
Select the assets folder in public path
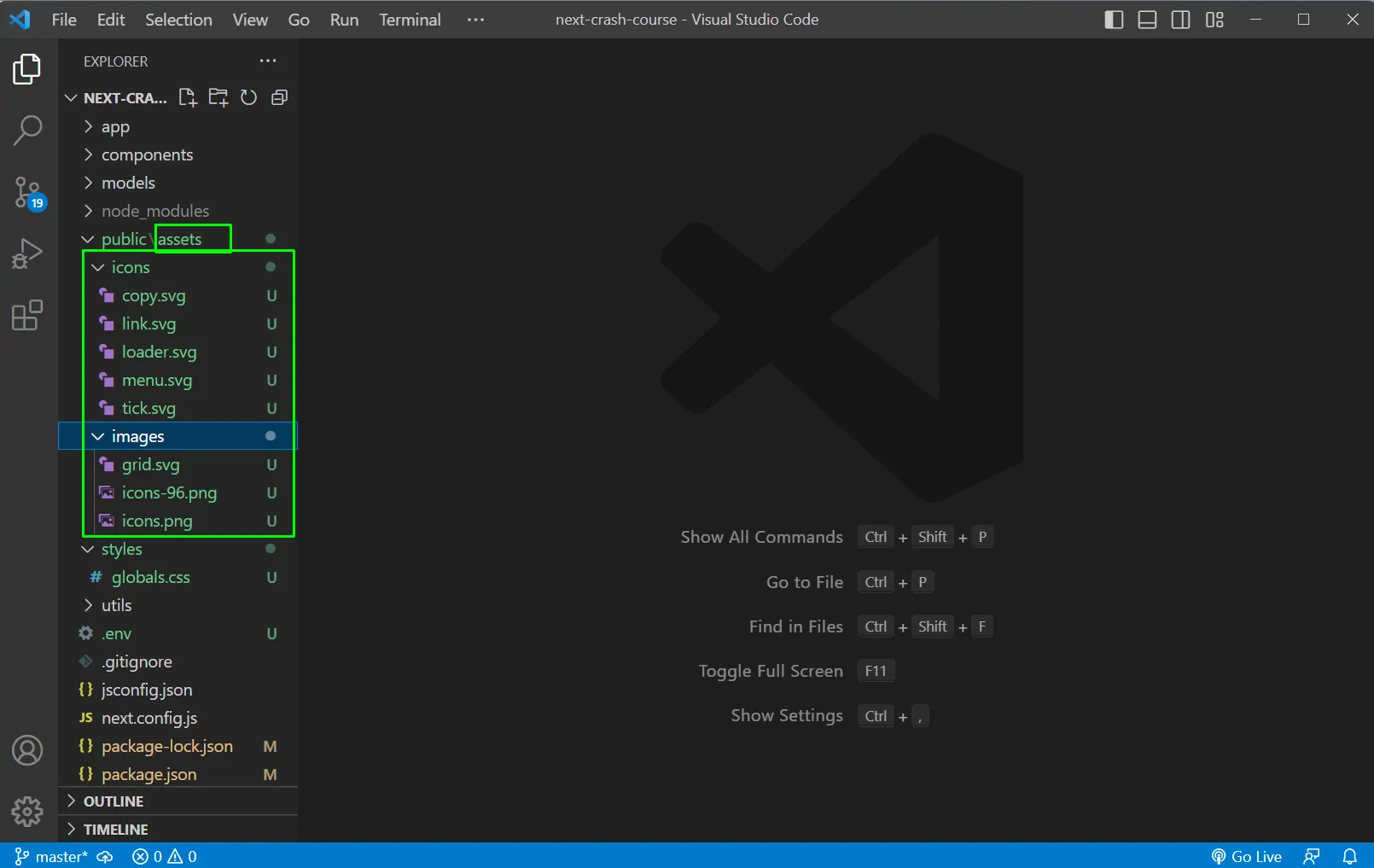coord(180,239)
